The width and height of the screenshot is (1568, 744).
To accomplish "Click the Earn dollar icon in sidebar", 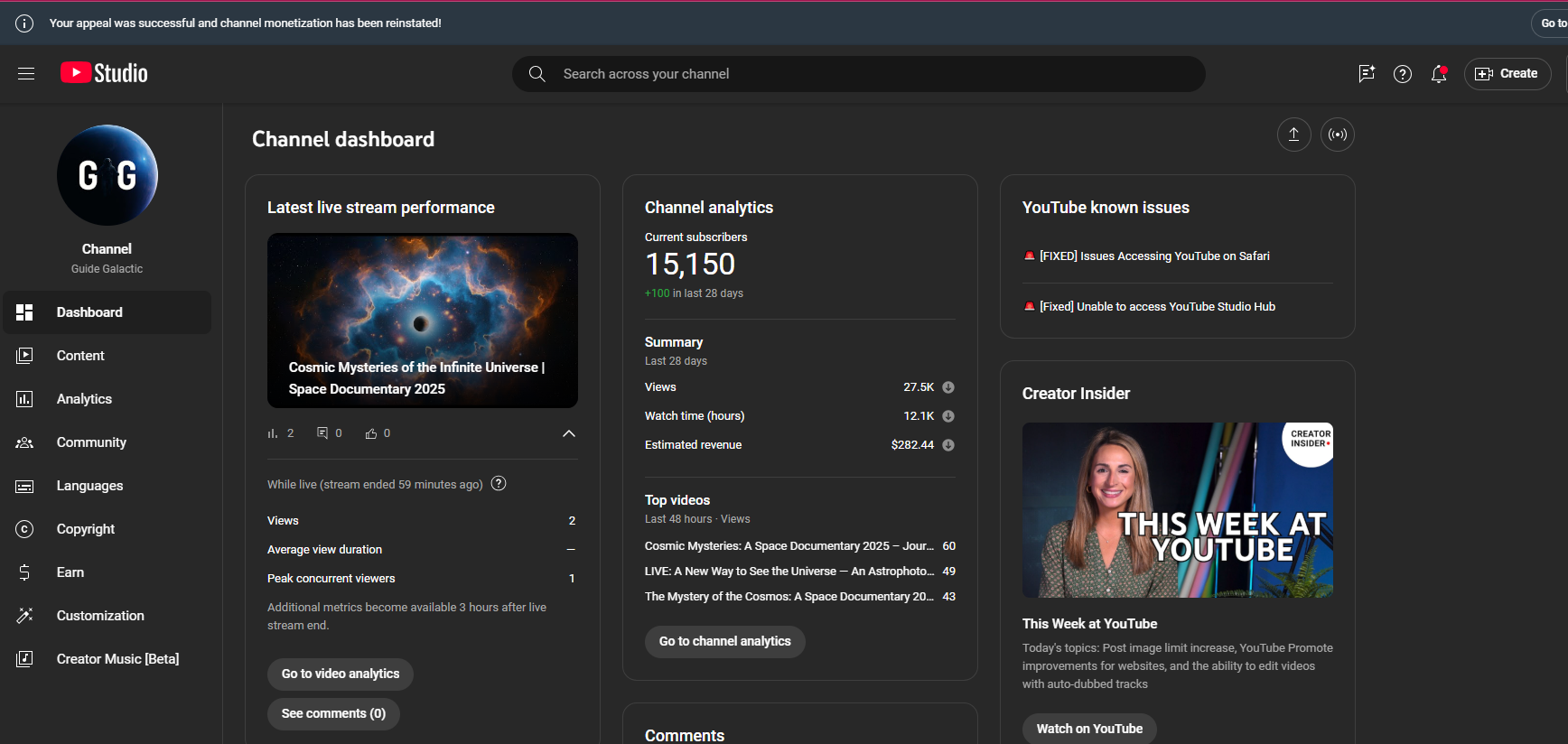I will point(24,572).
